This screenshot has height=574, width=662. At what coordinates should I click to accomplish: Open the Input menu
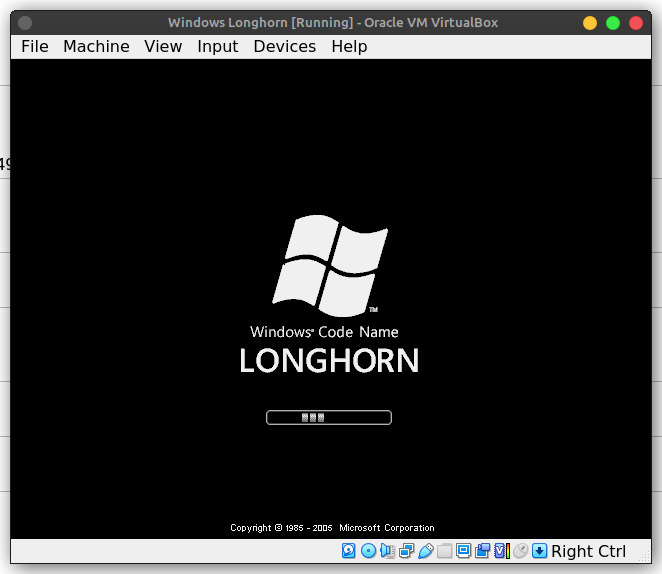(217, 46)
